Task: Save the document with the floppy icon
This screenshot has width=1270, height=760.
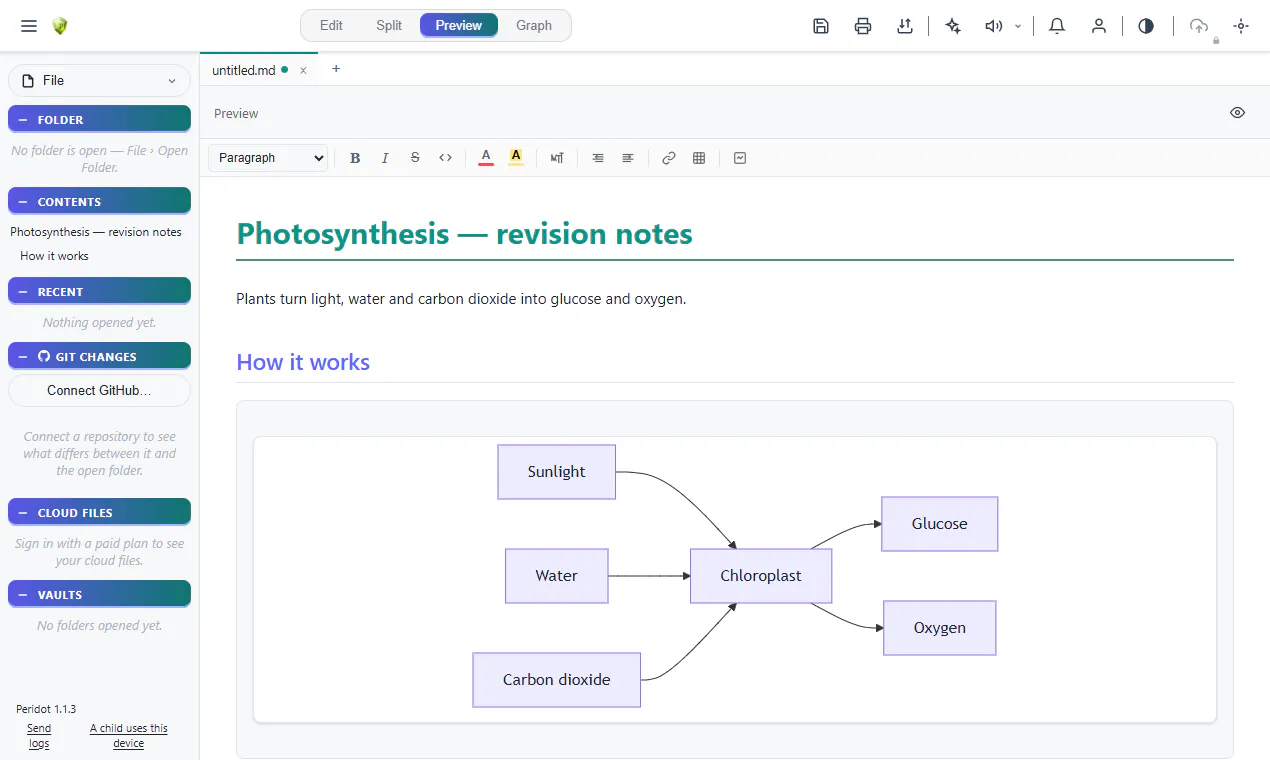Action: 821,26
